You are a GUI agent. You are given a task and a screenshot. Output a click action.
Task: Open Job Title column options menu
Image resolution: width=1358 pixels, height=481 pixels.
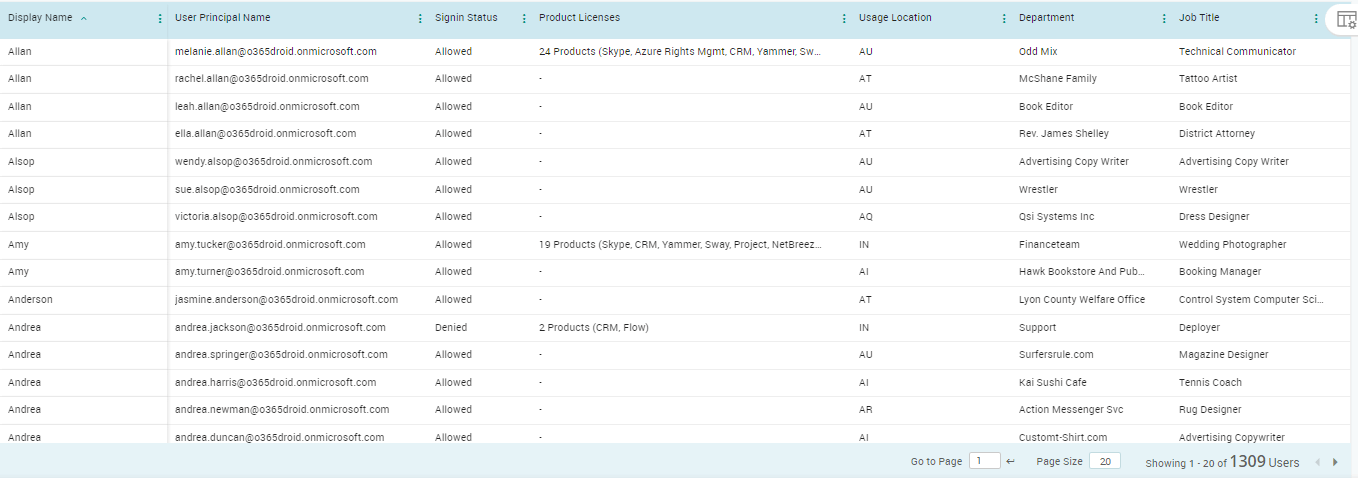(x=1316, y=19)
